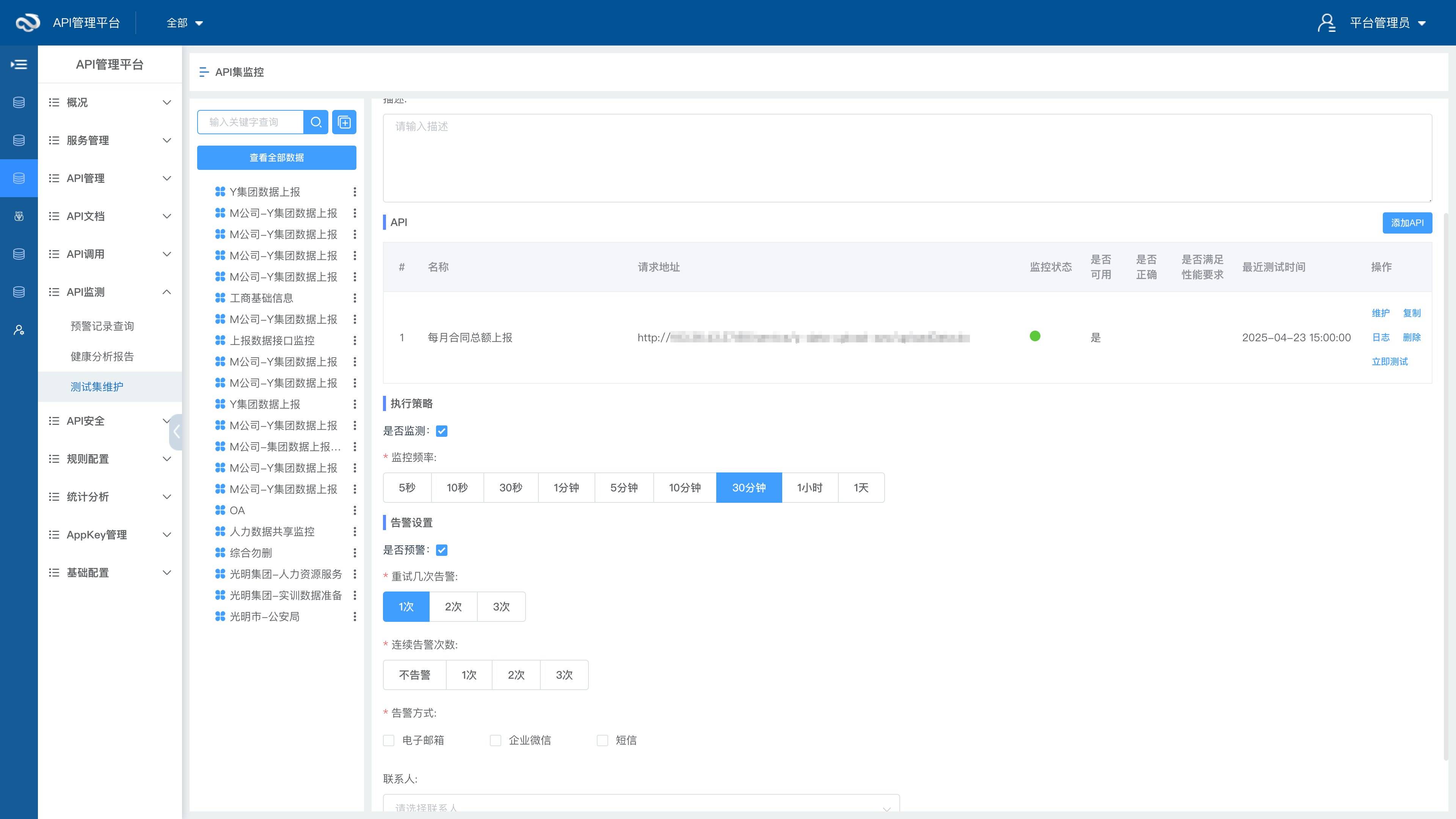
Task: Open 预警记录查询 submenu item
Action: (x=102, y=326)
